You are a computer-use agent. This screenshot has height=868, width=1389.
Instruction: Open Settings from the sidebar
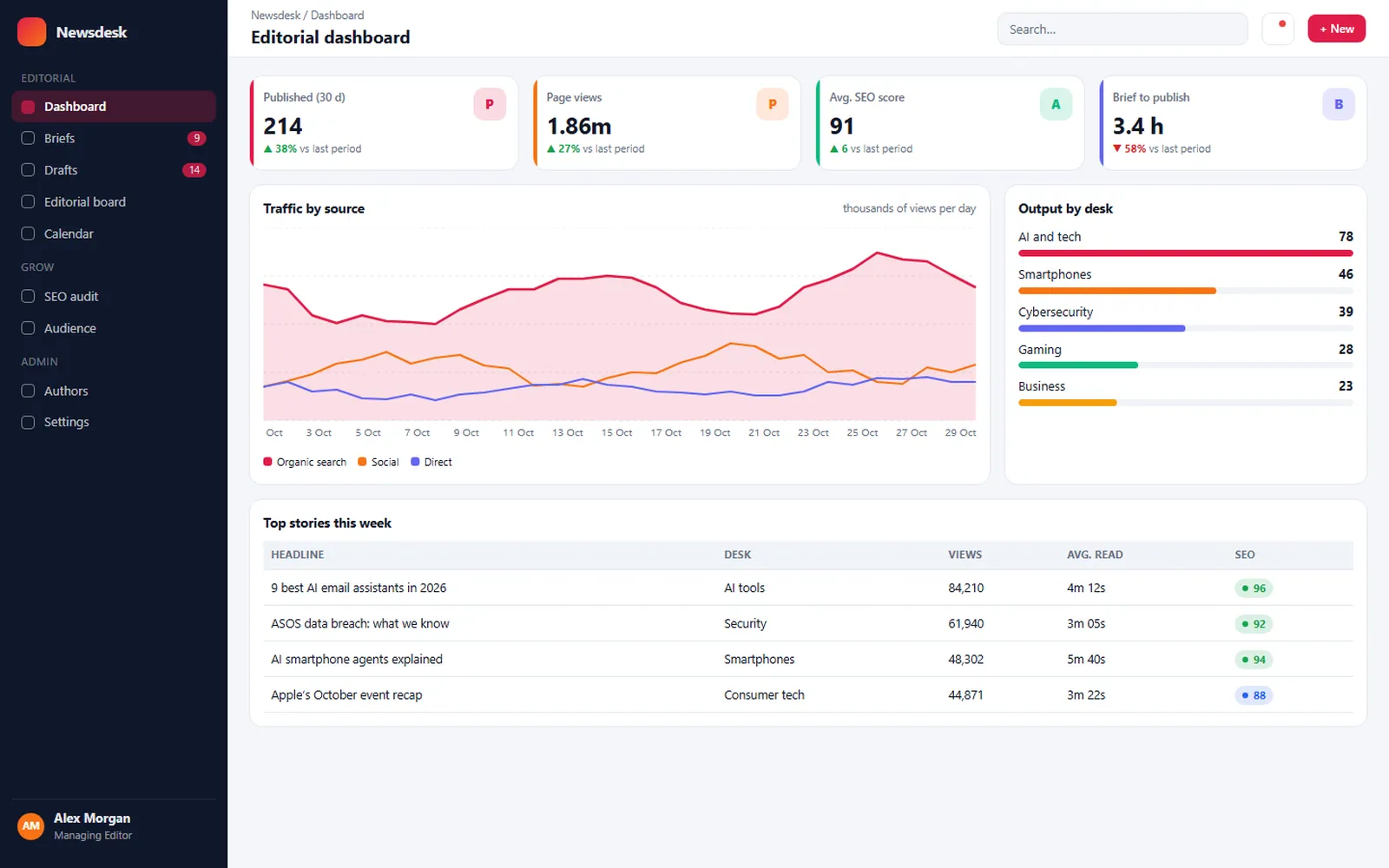click(114, 422)
